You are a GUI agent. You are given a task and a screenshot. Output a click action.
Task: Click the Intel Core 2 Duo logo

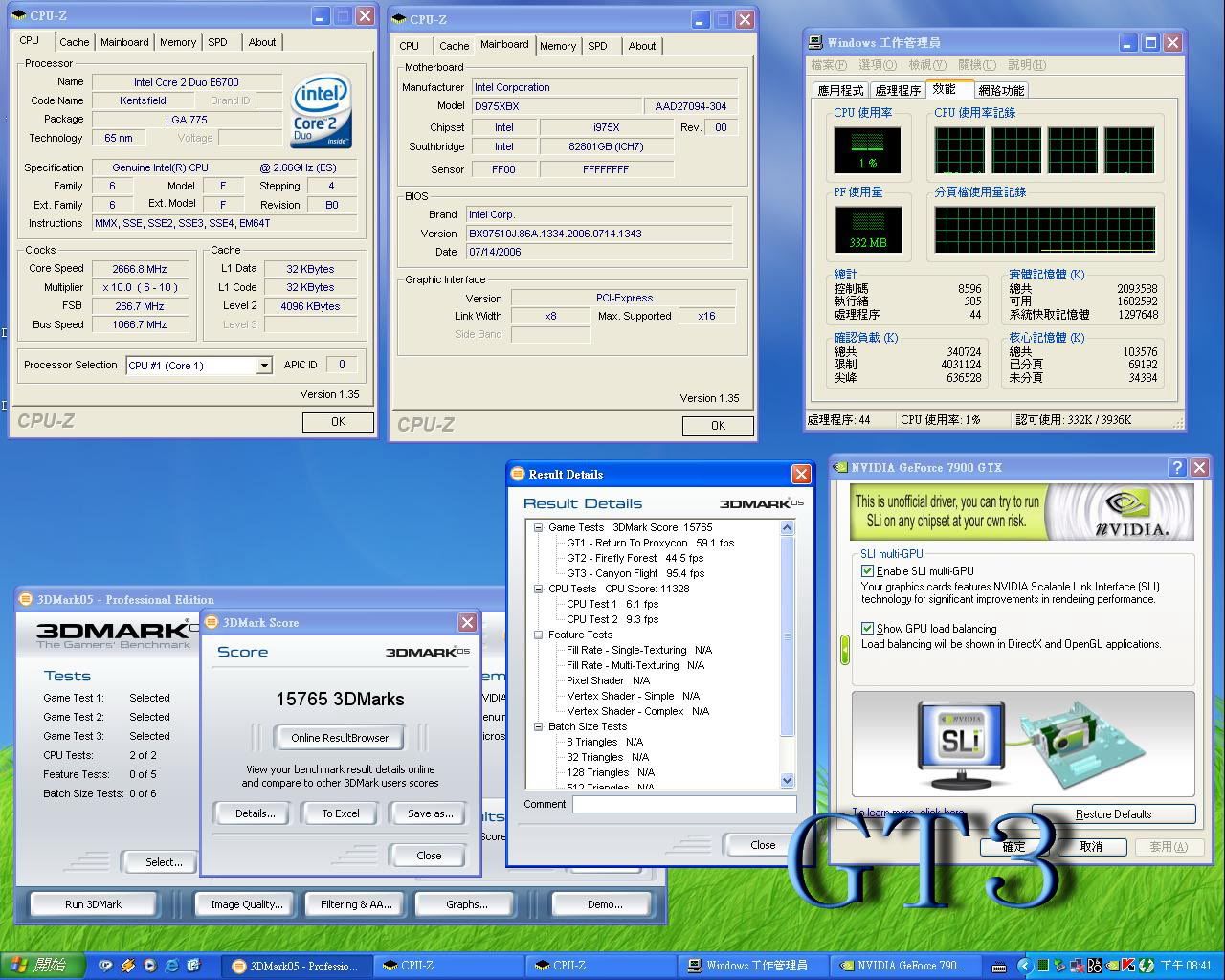[x=322, y=111]
